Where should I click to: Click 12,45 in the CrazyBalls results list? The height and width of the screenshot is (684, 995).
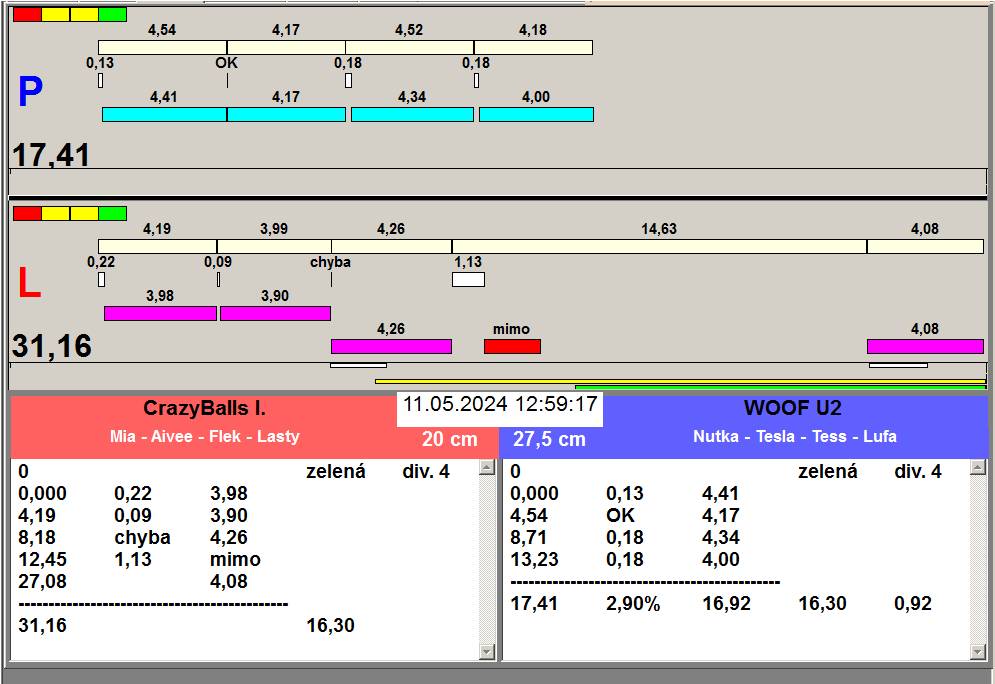42,559
